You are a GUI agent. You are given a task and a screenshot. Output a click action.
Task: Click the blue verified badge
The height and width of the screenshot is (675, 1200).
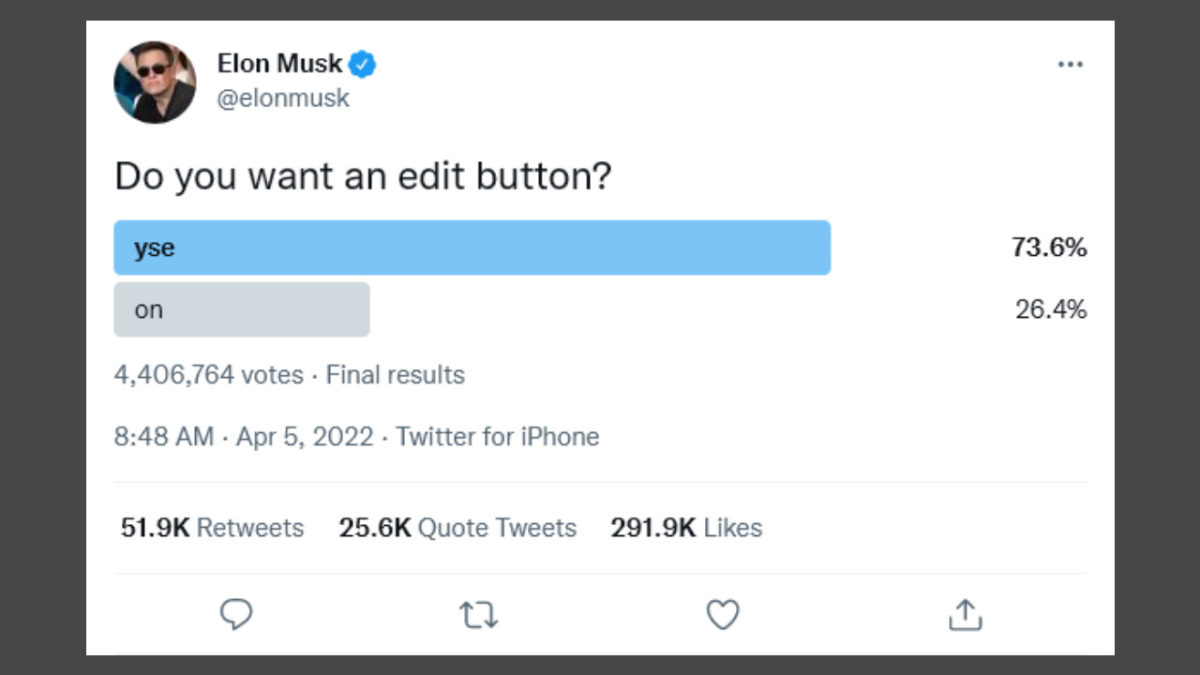click(x=362, y=65)
